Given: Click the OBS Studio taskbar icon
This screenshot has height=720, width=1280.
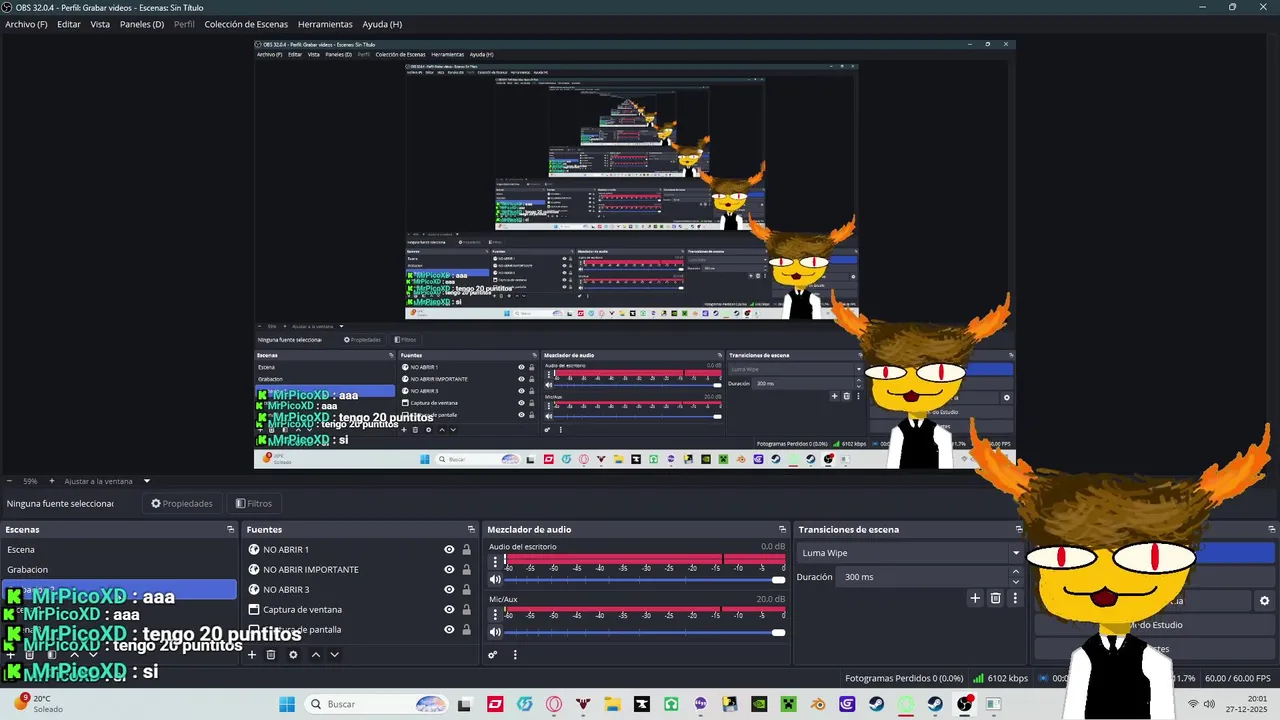Looking at the screenshot, I should 964,704.
